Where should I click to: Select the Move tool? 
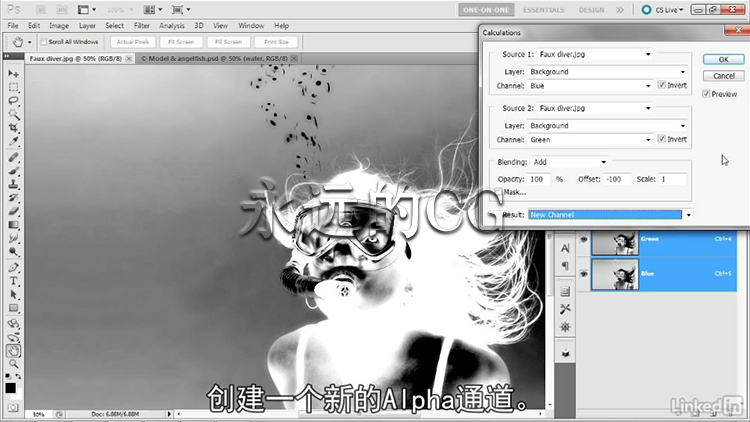[13, 74]
